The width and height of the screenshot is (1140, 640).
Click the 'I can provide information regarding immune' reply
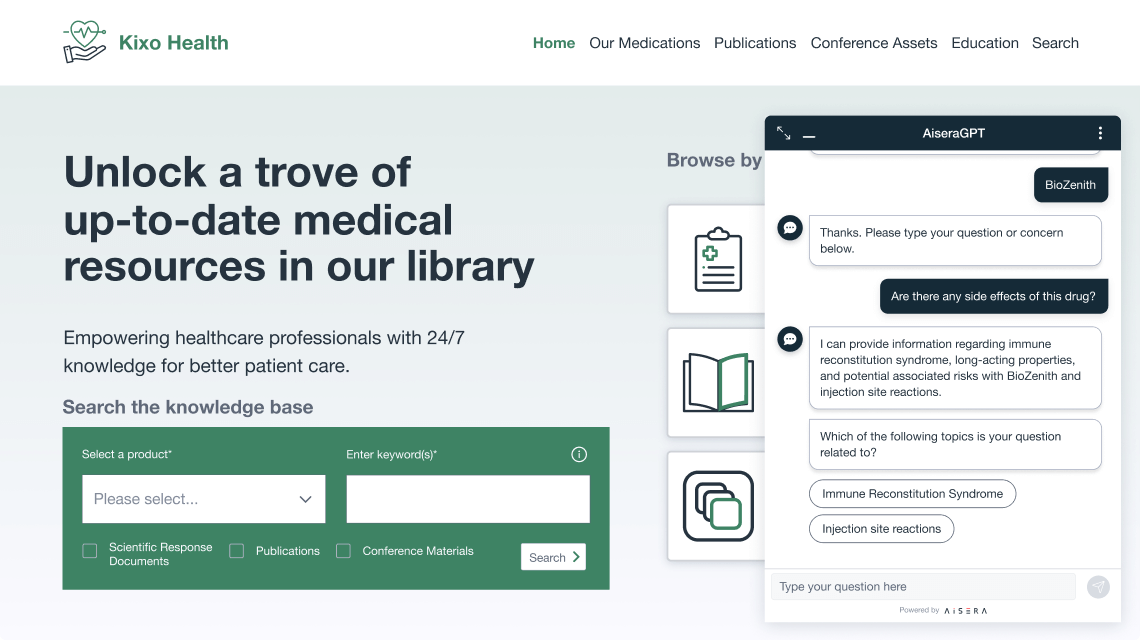point(955,368)
